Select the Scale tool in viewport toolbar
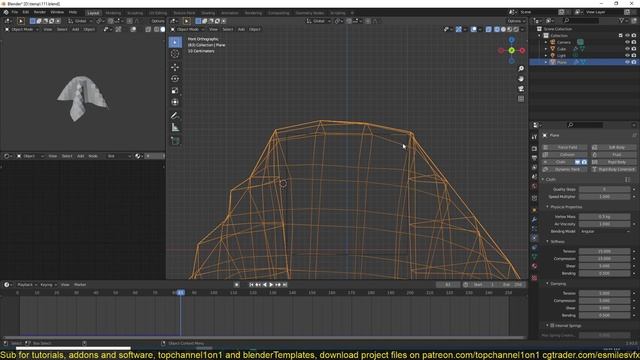 (x=175, y=91)
